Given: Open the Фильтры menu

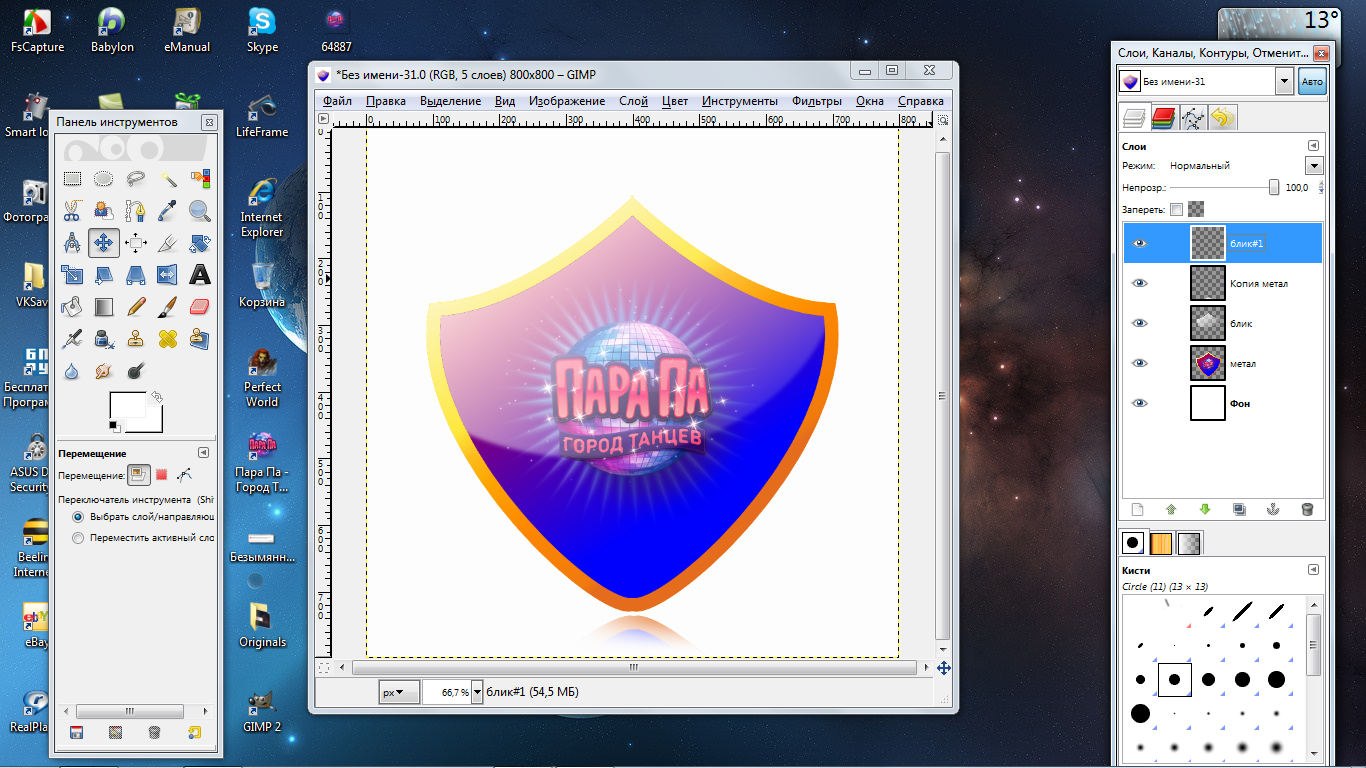Looking at the screenshot, I should click(817, 101).
